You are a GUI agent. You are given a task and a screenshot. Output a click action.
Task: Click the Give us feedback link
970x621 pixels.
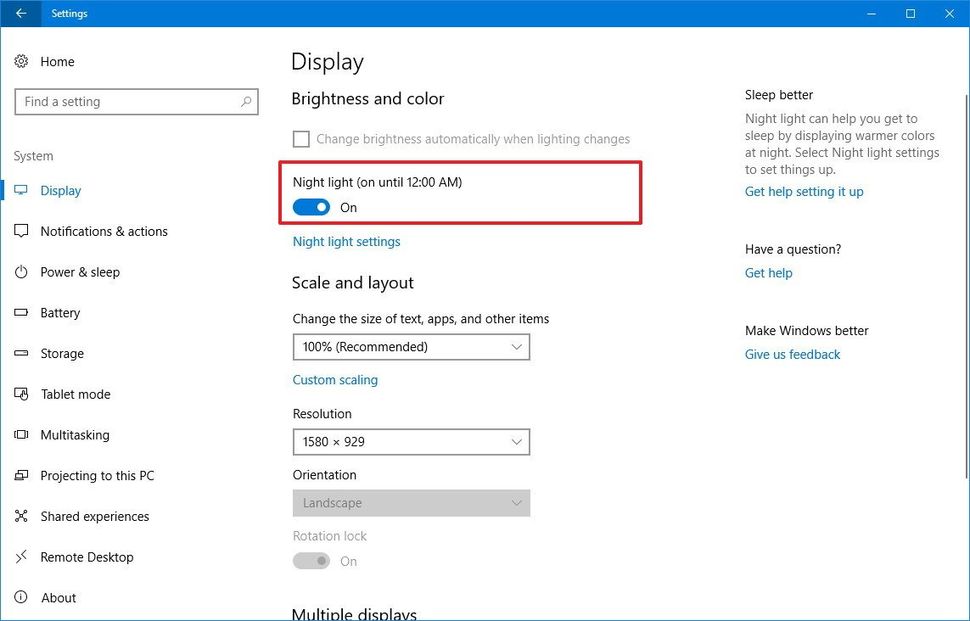[x=792, y=354]
